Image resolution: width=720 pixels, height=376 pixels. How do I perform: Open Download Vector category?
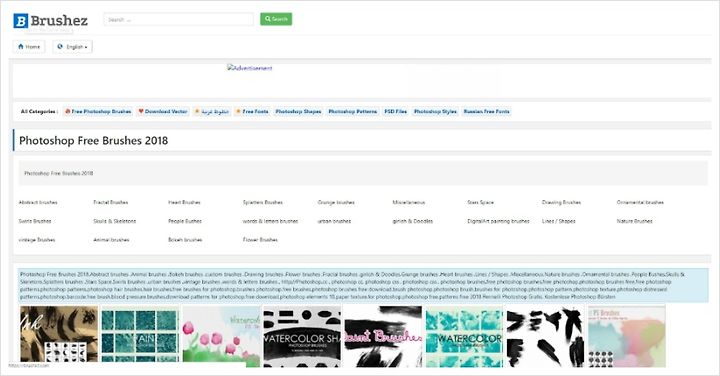click(x=163, y=112)
